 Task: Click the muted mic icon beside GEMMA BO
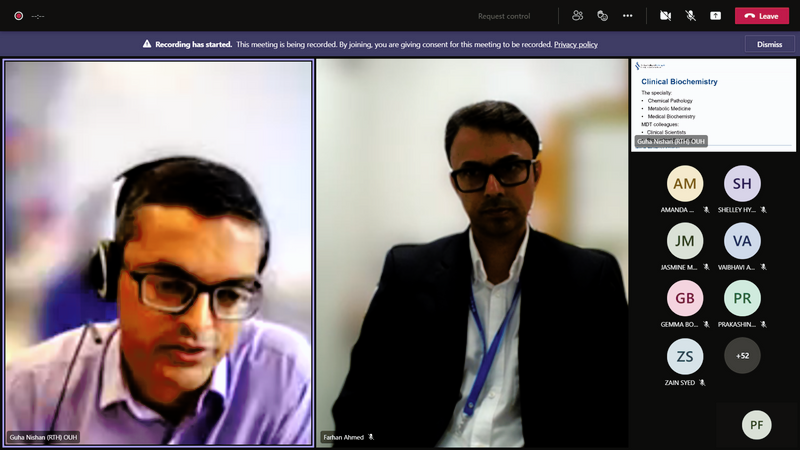coord(706,324)
